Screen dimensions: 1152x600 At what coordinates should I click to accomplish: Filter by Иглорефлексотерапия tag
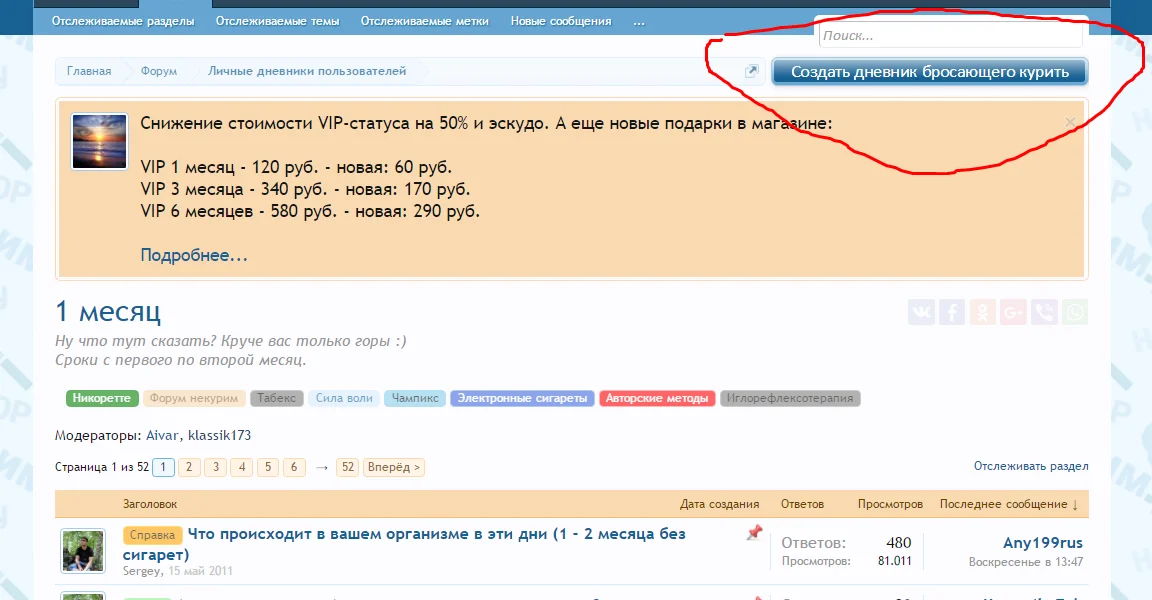pyautogui.click(x=790, y=398)
